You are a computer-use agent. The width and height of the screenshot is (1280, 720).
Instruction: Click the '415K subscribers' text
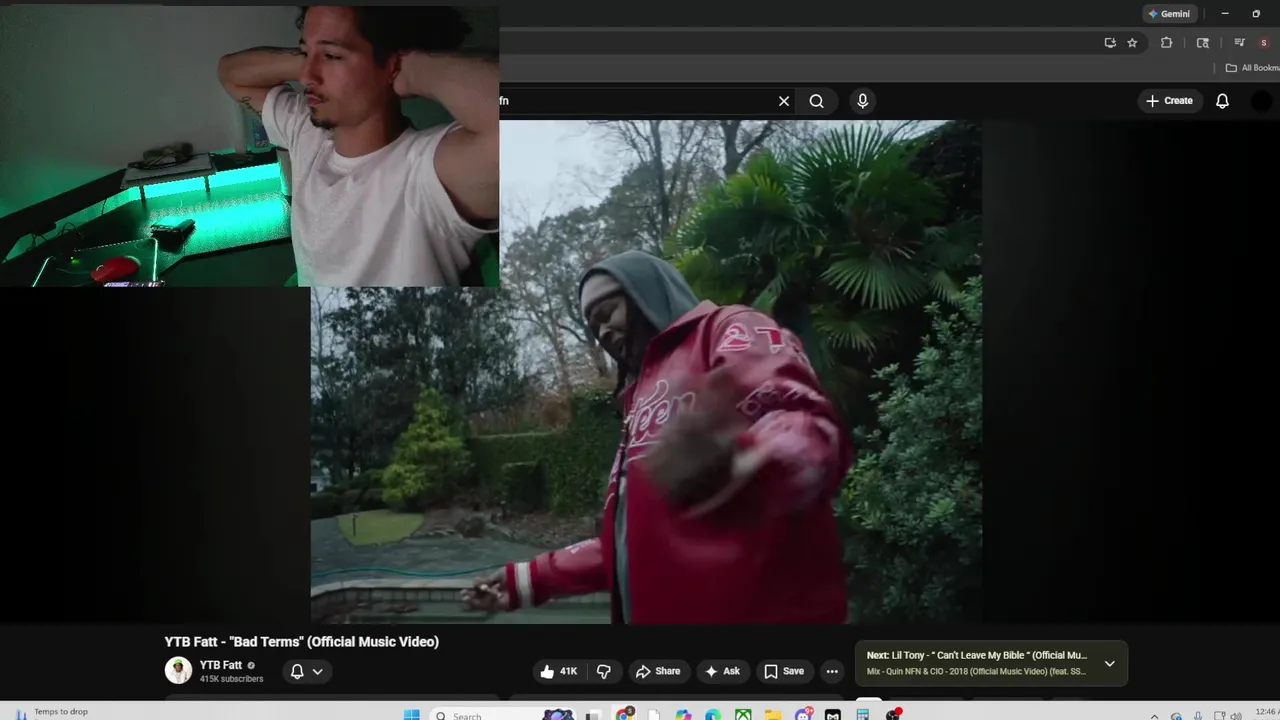coord(231,679)
